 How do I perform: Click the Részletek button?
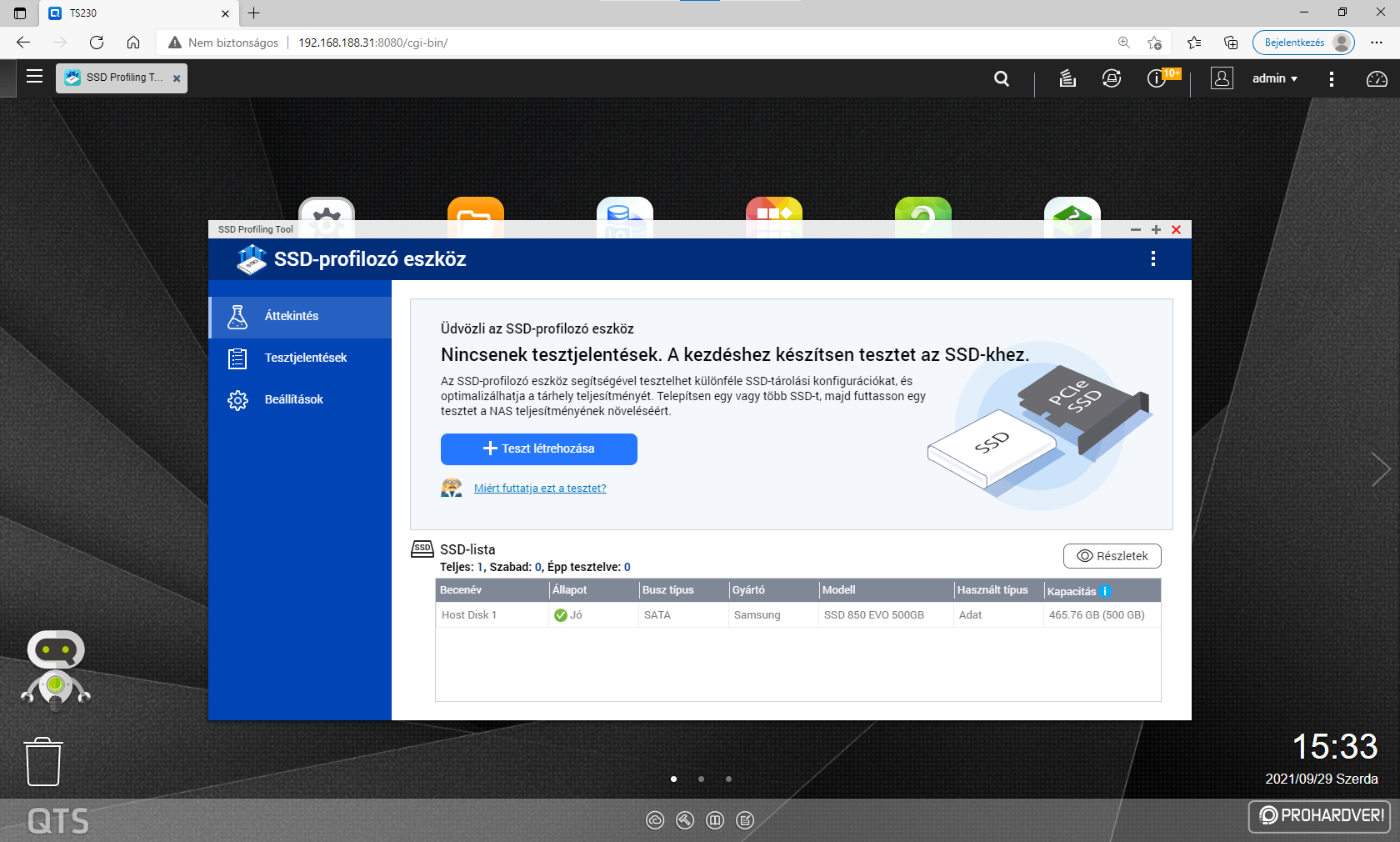point(1112,556)
